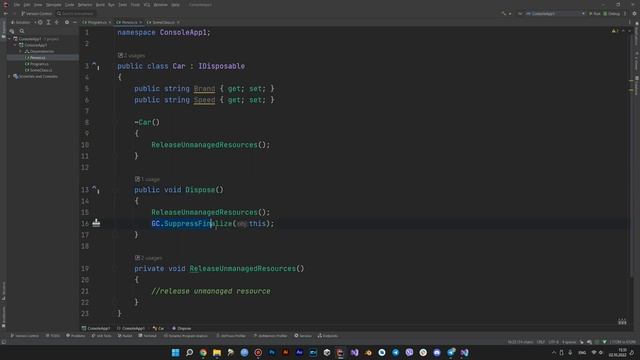
Task: Click the warnings indicator in editor corner
Action: click(x=615, y=31)
